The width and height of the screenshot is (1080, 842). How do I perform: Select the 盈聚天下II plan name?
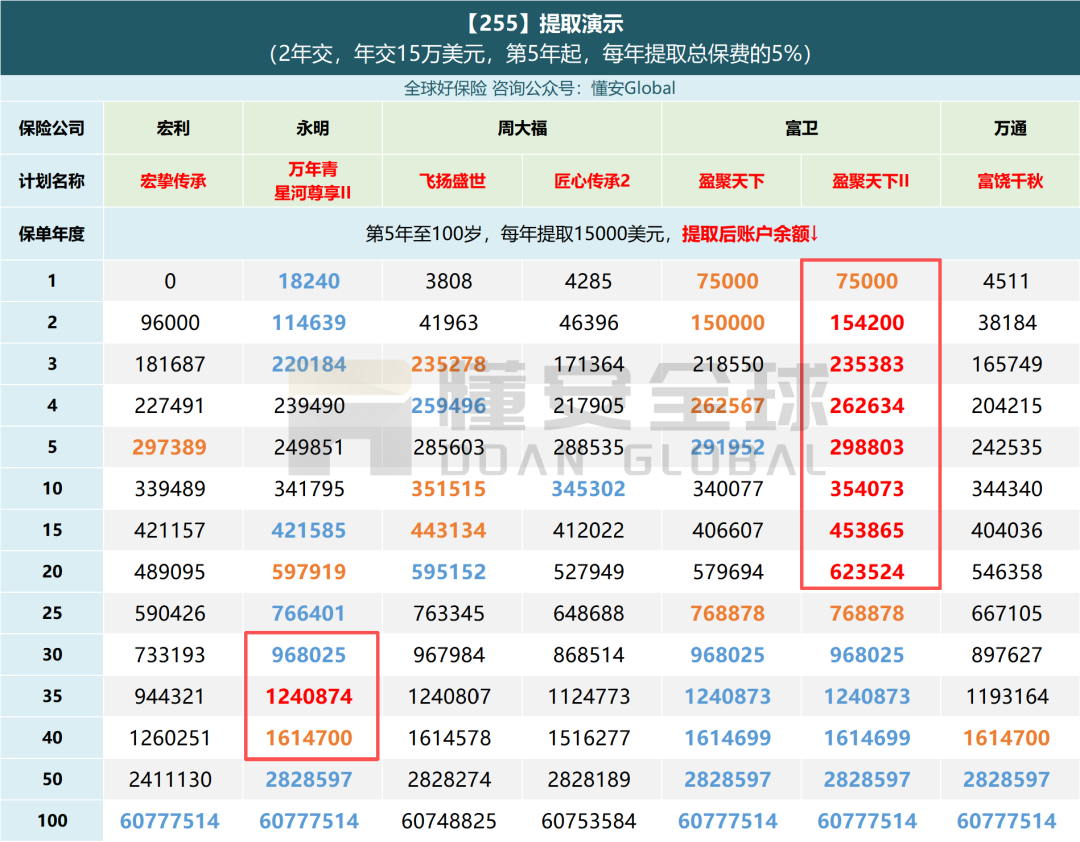[x=869, y=181]
